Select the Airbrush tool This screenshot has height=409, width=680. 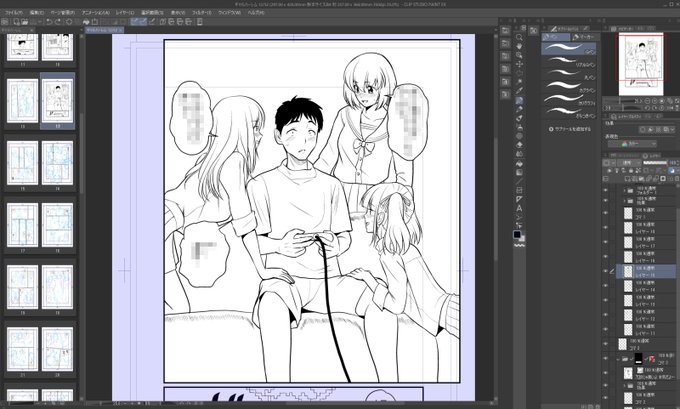519,127
